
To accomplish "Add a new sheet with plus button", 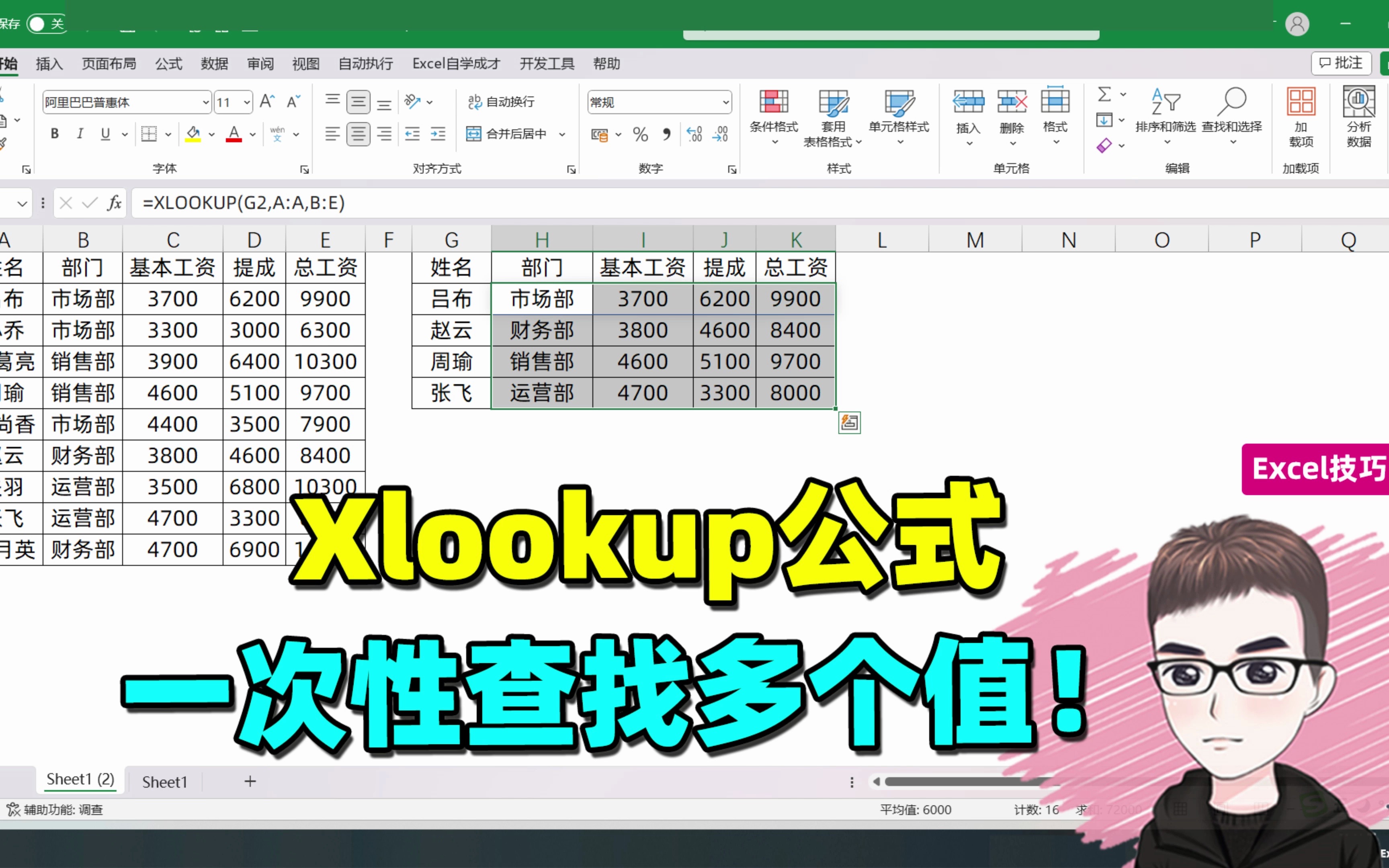I will coord(250,781).
